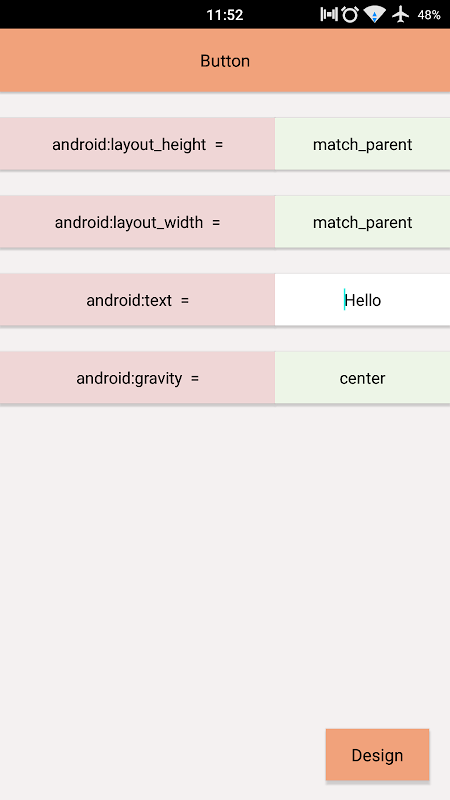Open the layout_width match_parent value dropdown
Image resolution: width=450 pixels, height=800 pixels.
tap(362, 222)
